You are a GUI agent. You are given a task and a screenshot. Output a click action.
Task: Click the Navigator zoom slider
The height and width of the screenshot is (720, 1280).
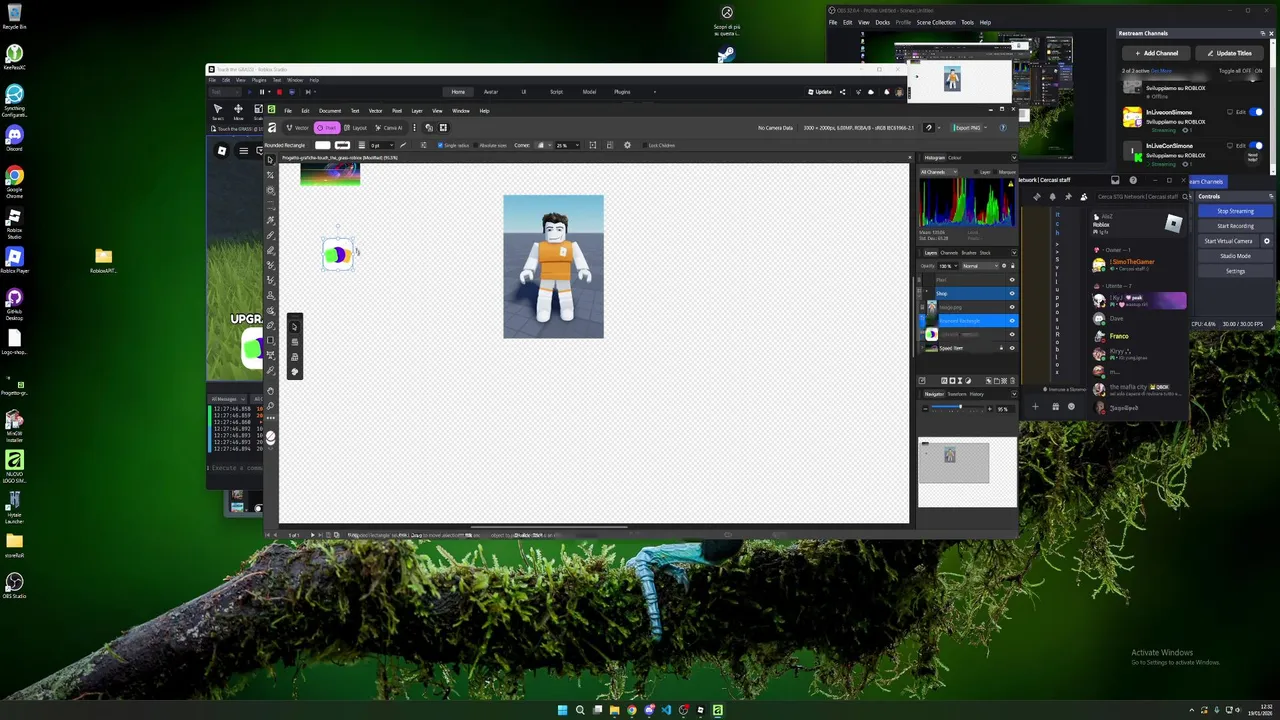click(x=958, y=408)
